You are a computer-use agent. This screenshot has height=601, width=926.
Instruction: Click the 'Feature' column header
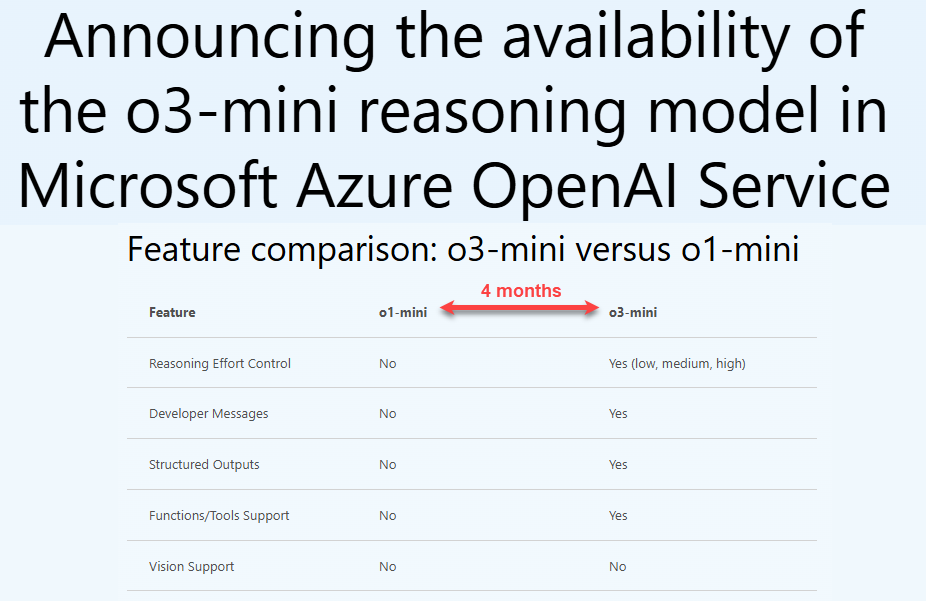[x=172, y=312]
